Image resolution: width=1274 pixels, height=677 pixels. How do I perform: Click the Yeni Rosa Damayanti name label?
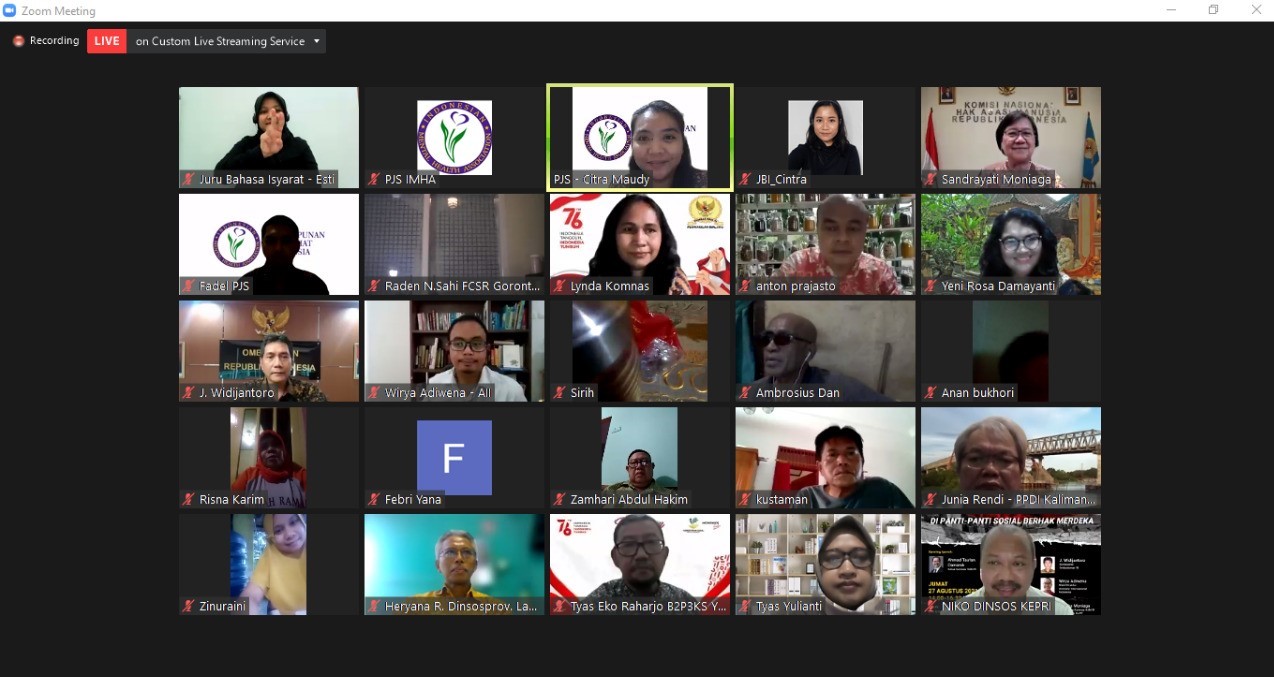pos(998,286)
